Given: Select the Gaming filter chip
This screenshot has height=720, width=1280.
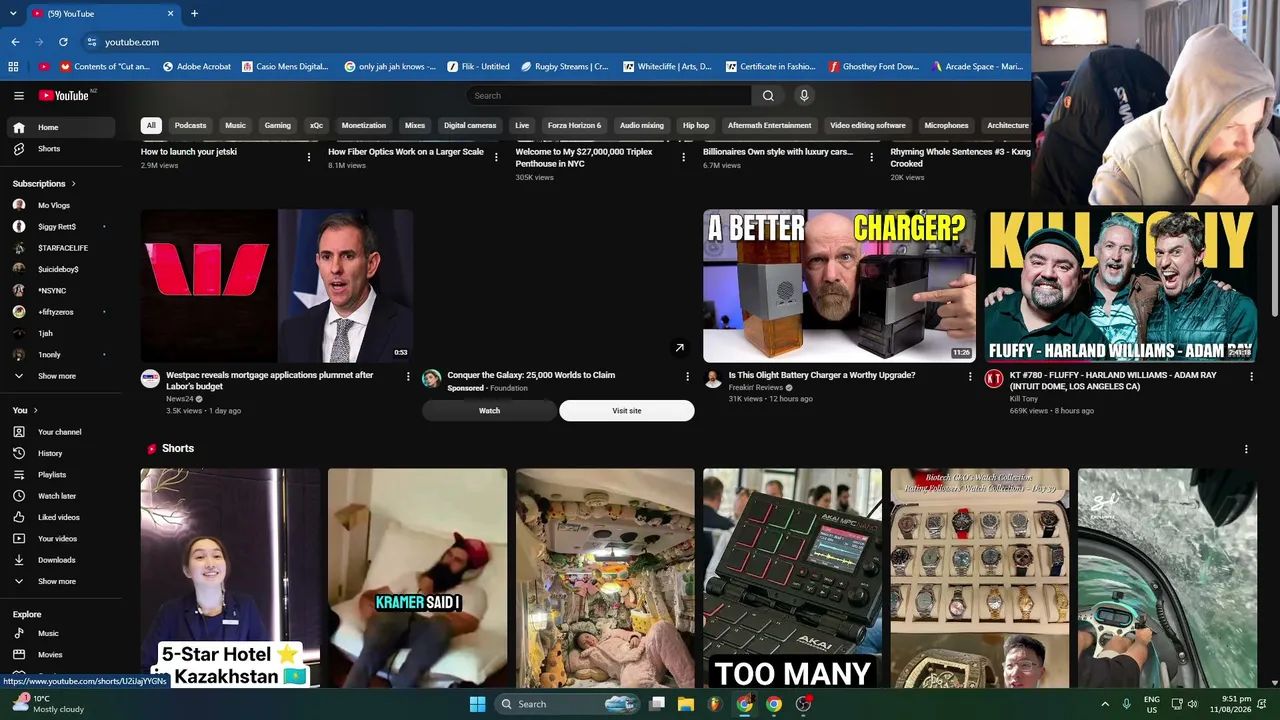Looking at the screenshot, I should pos(278,125).
